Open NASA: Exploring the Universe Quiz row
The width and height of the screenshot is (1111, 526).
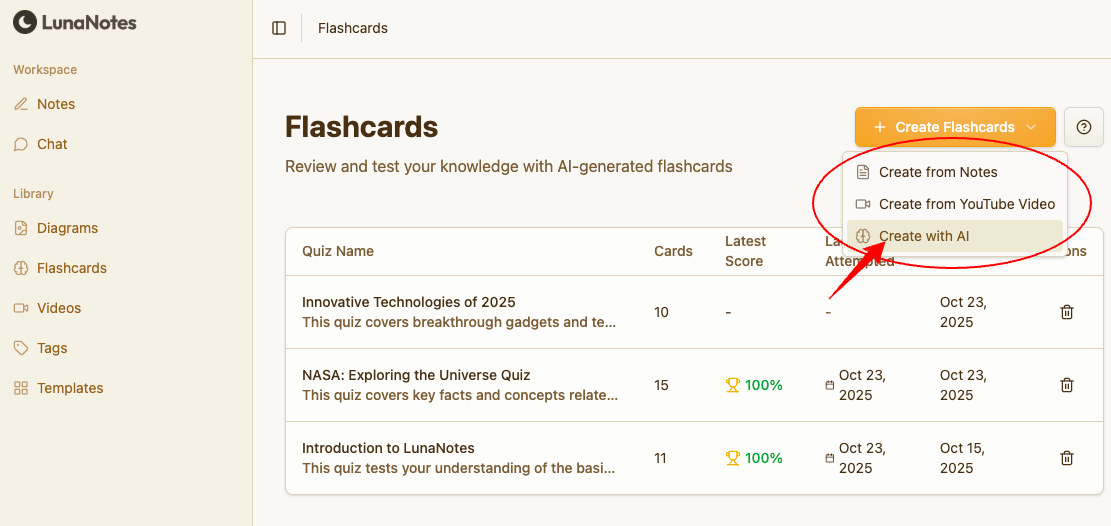click(x=416, y=375)
